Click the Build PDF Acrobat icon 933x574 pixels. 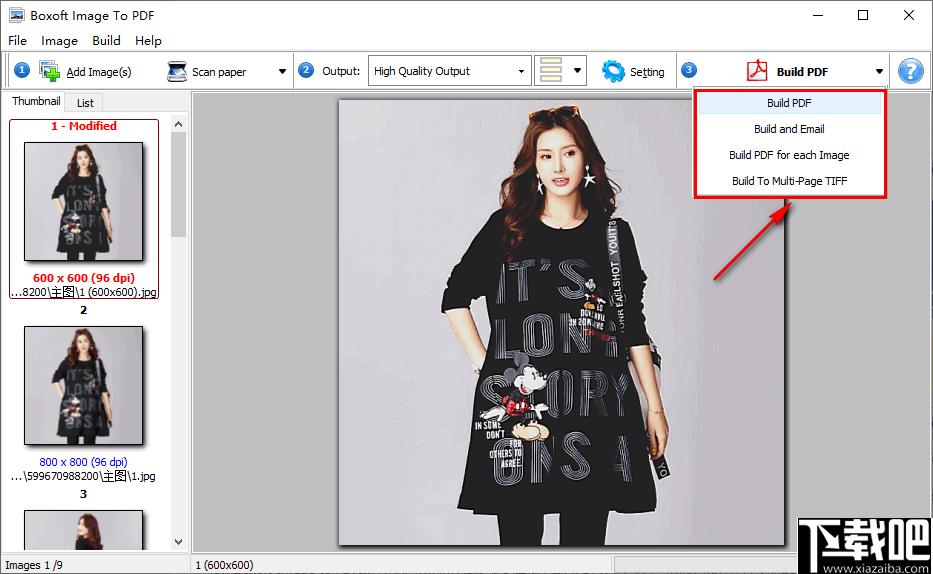tap(757, 71)
